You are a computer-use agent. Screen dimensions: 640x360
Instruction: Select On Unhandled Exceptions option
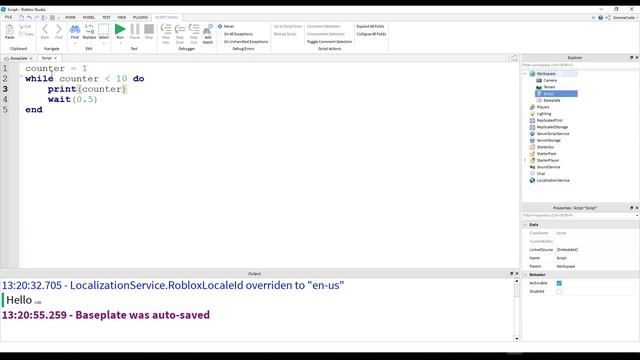pos(243,42)
